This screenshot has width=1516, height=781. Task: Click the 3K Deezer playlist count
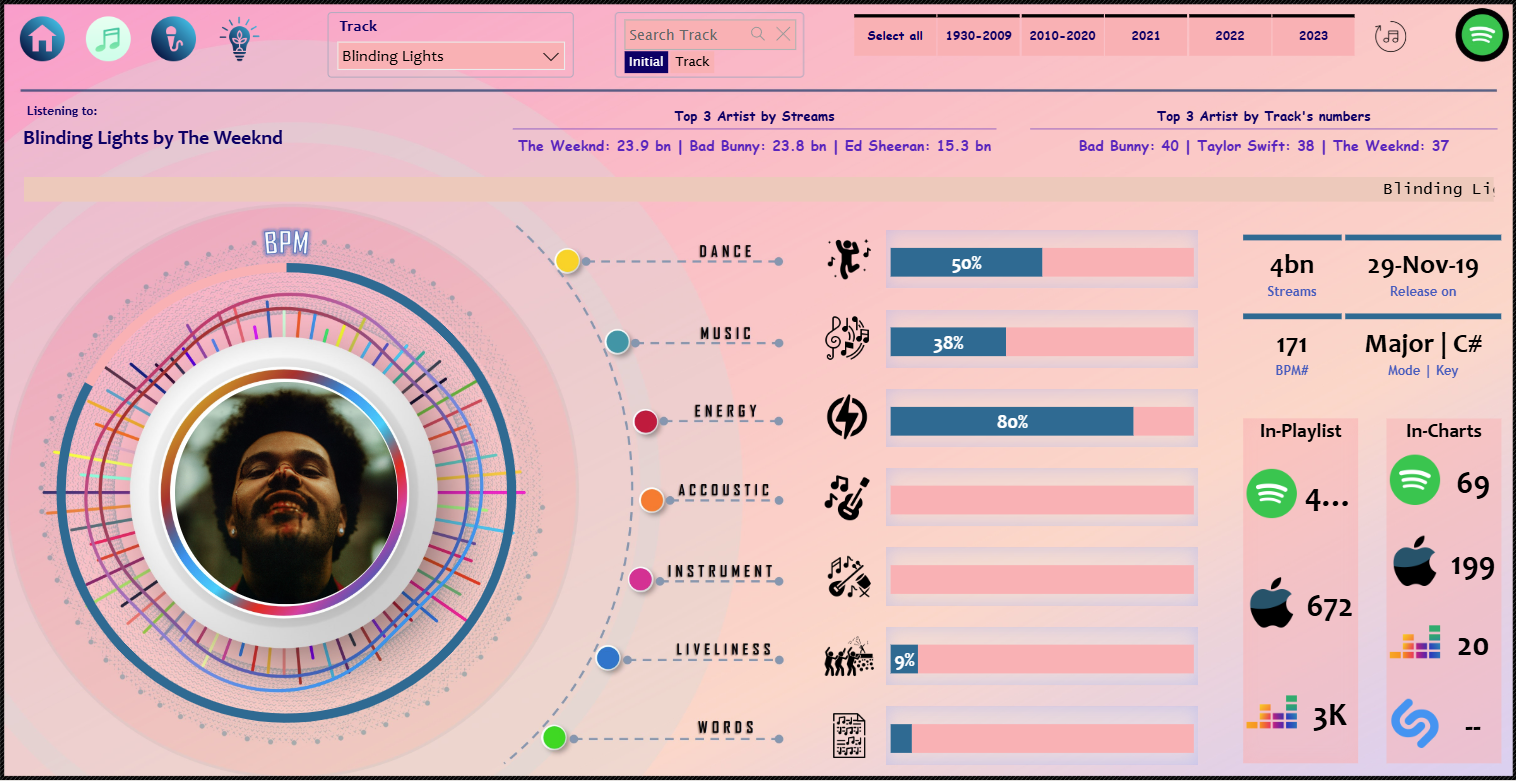[x=1329, y=715]
